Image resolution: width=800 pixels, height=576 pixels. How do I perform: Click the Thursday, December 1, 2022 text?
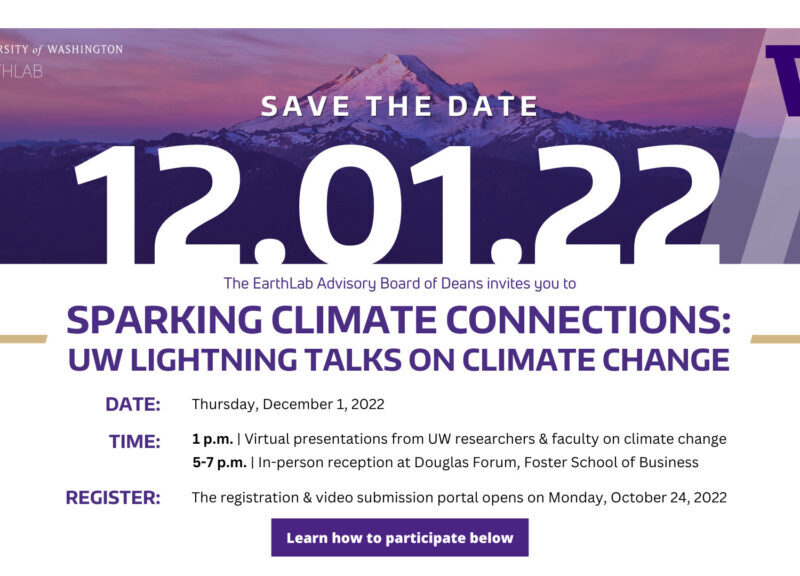pos(288,405)
